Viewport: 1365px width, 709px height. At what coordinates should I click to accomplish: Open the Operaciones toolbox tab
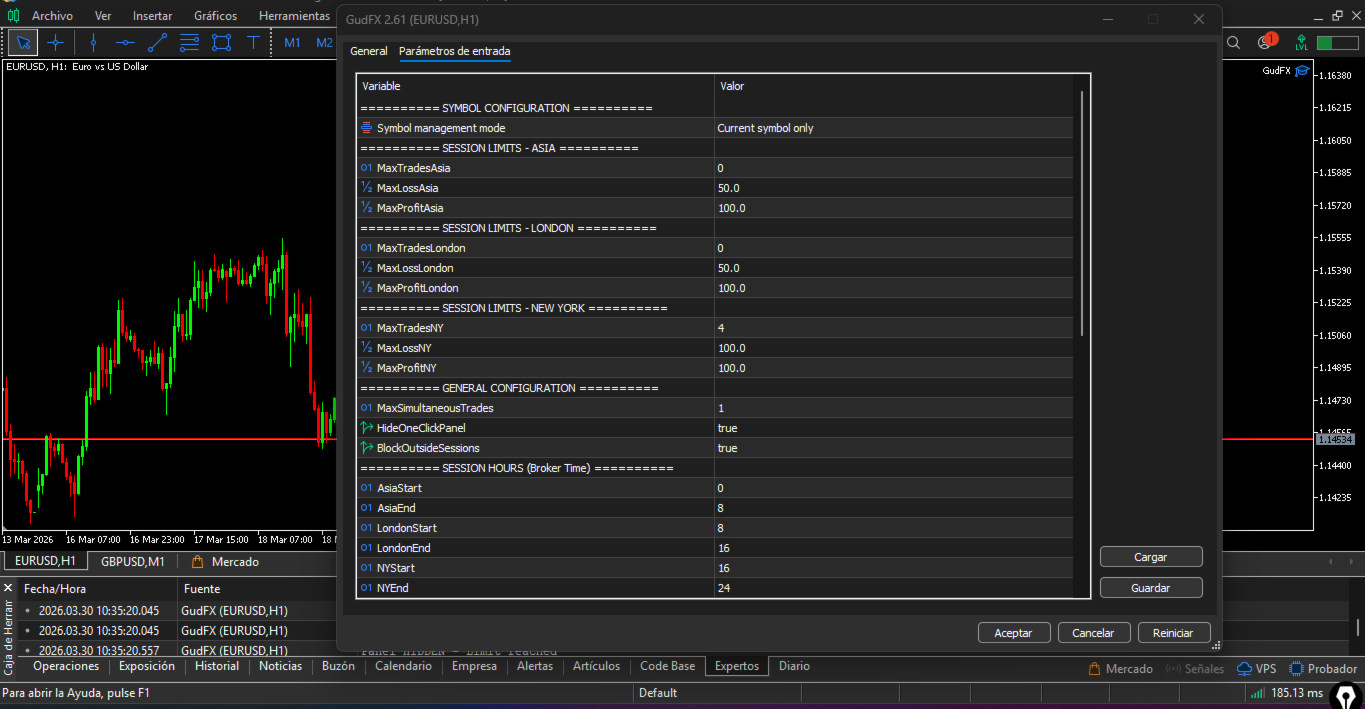tap(66, 666)
